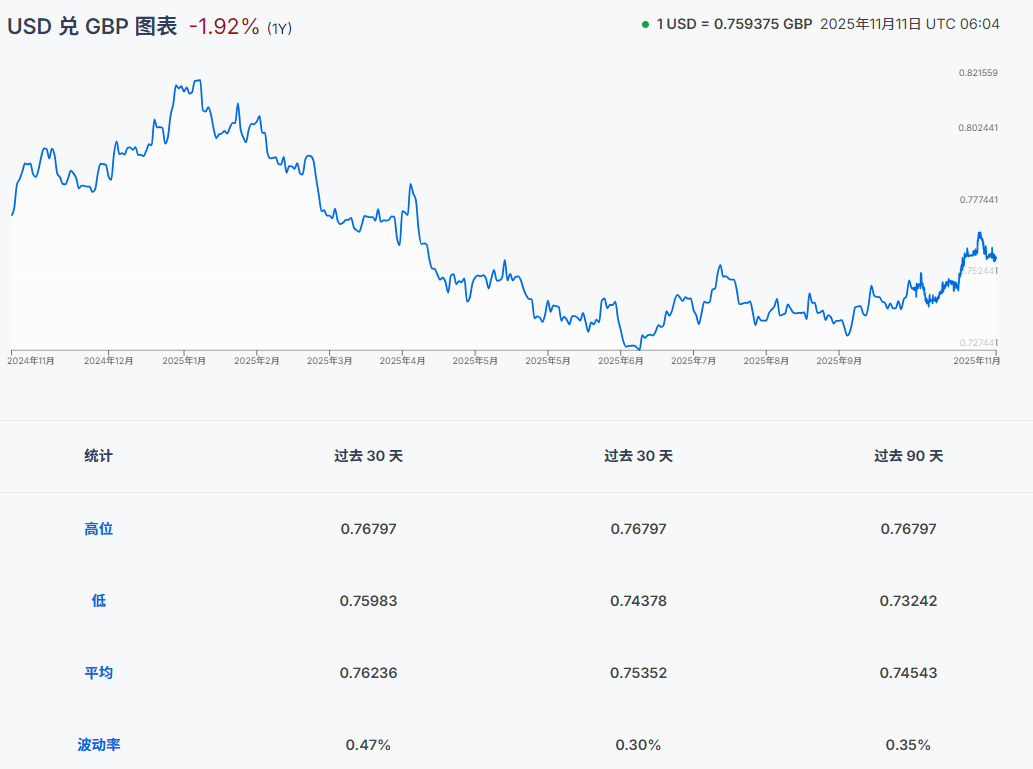The image size is (1033, 769).
Task: Click the 0.821559 y-axis value
Action: [x=978, y=73]
